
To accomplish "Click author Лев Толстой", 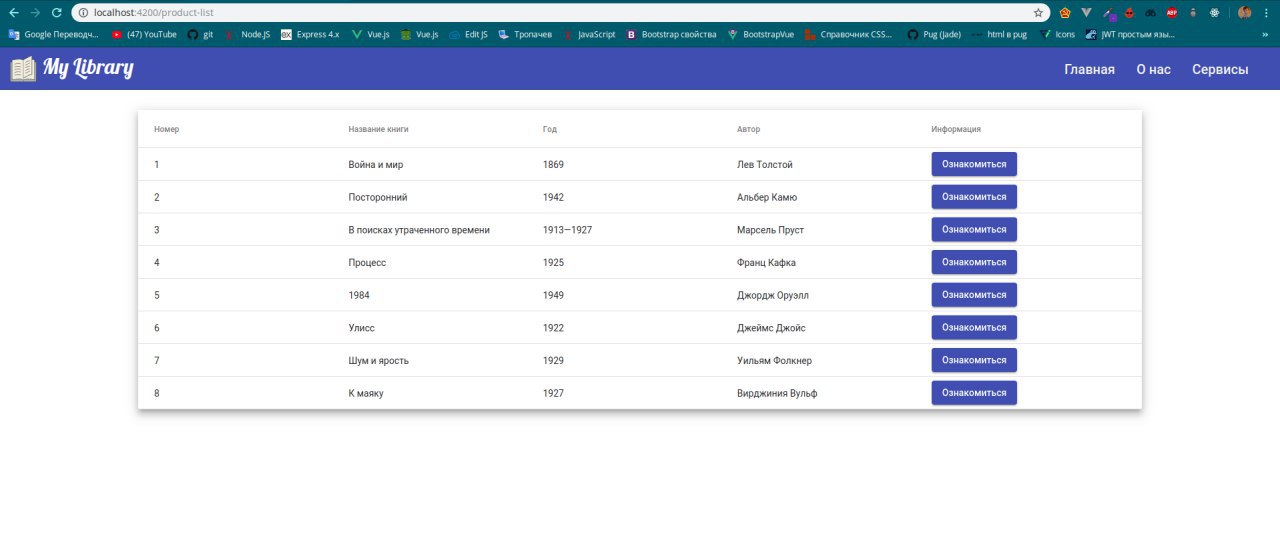I will [x=765, y=164].
